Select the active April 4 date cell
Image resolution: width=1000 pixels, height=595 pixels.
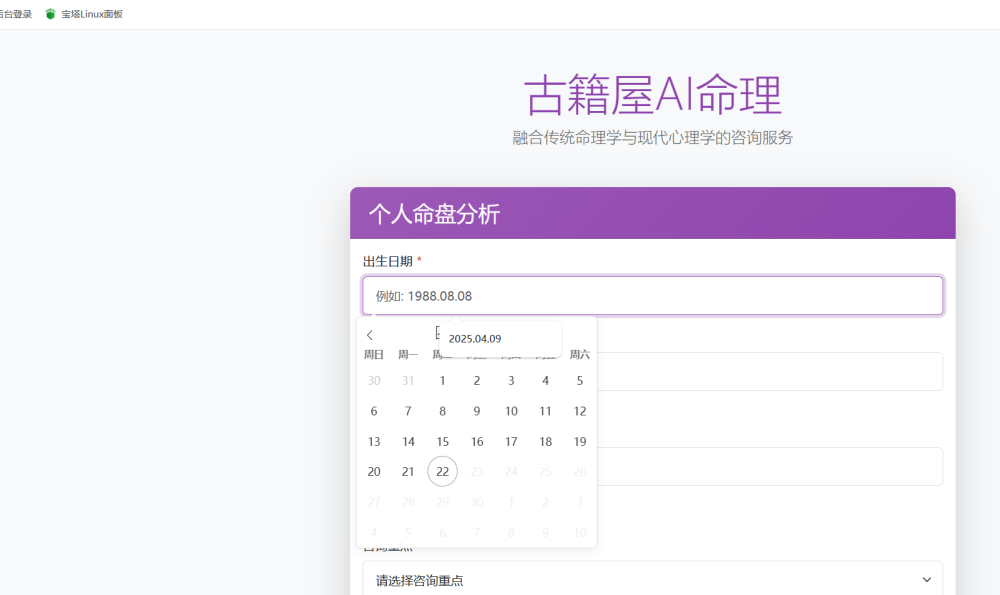545,380
